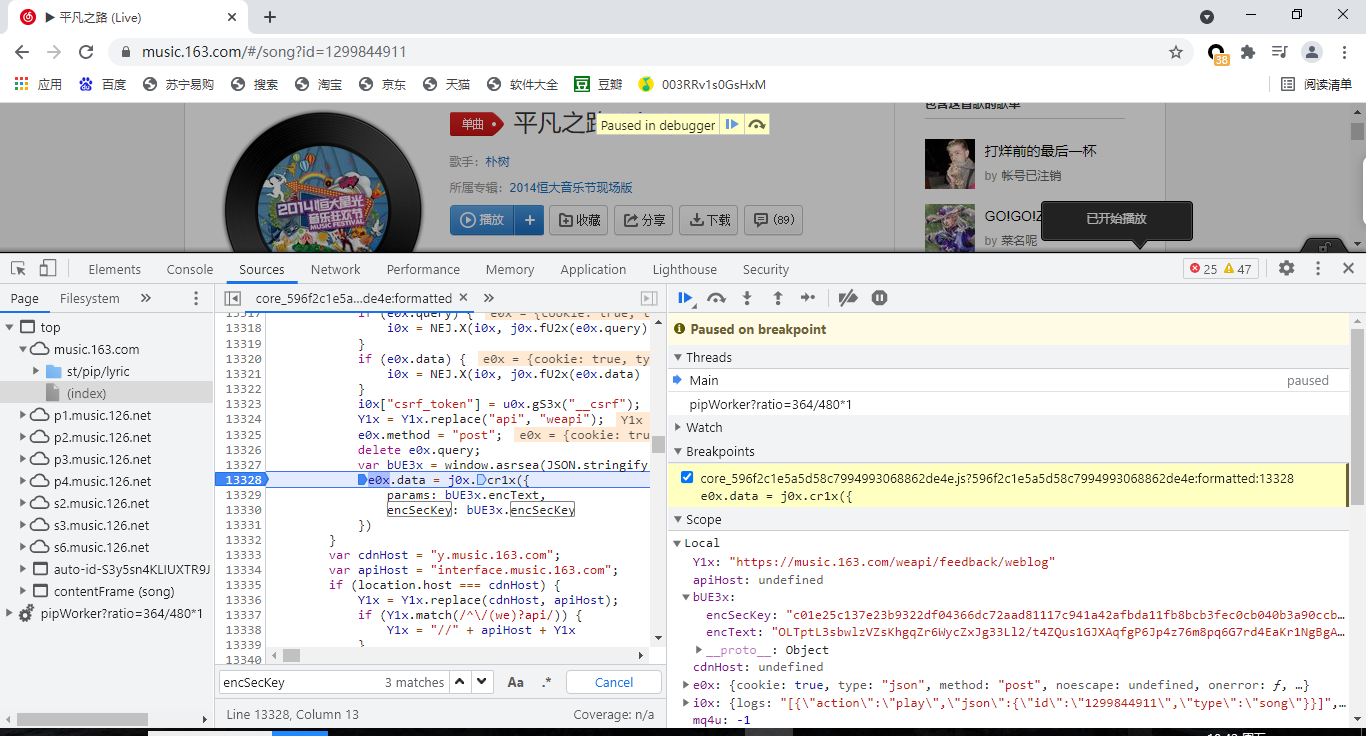The image size is (1366, 736).
Task: Collapse the Scope section
Action: tap(678, 519)
